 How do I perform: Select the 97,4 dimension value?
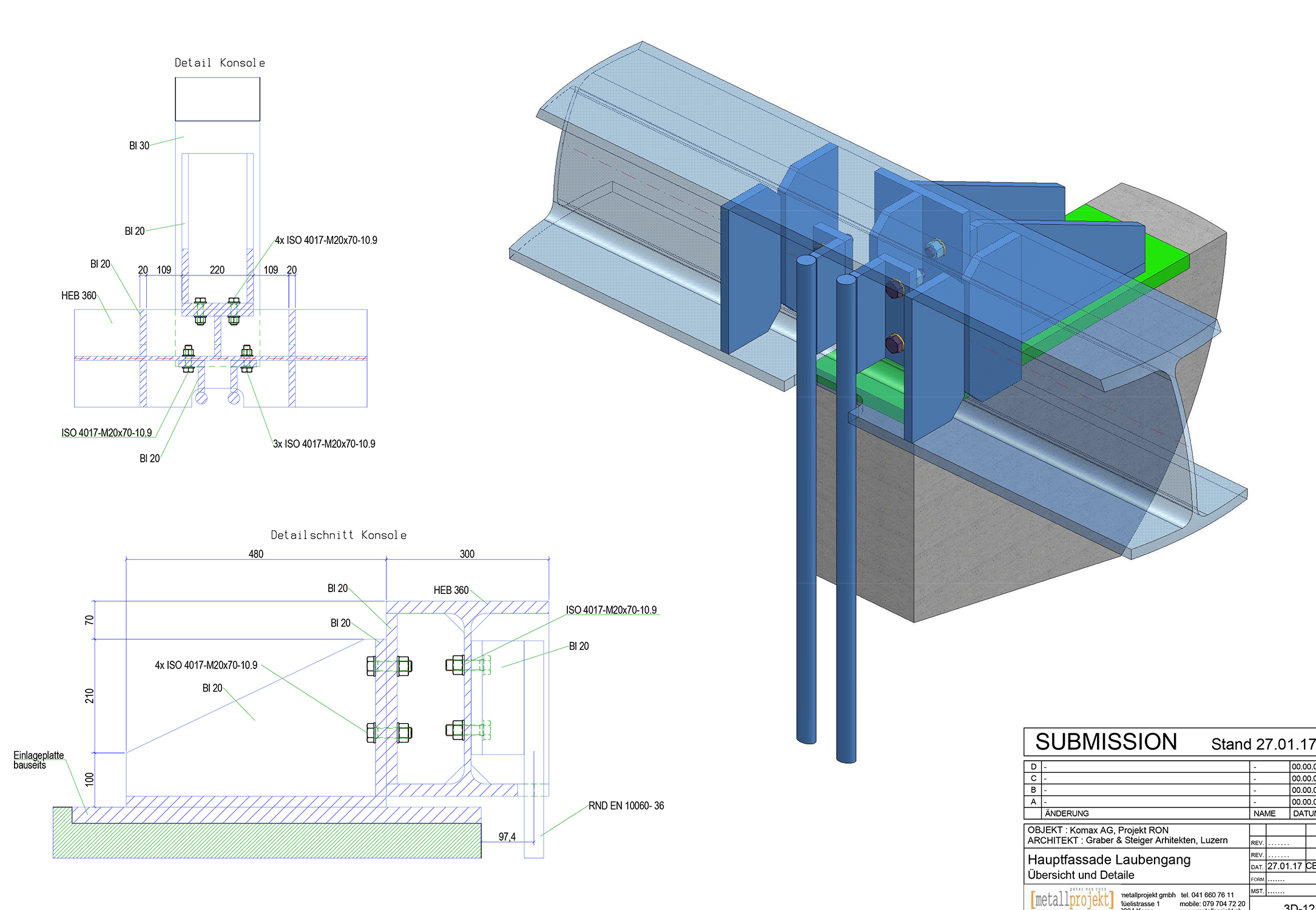point(507,837)
